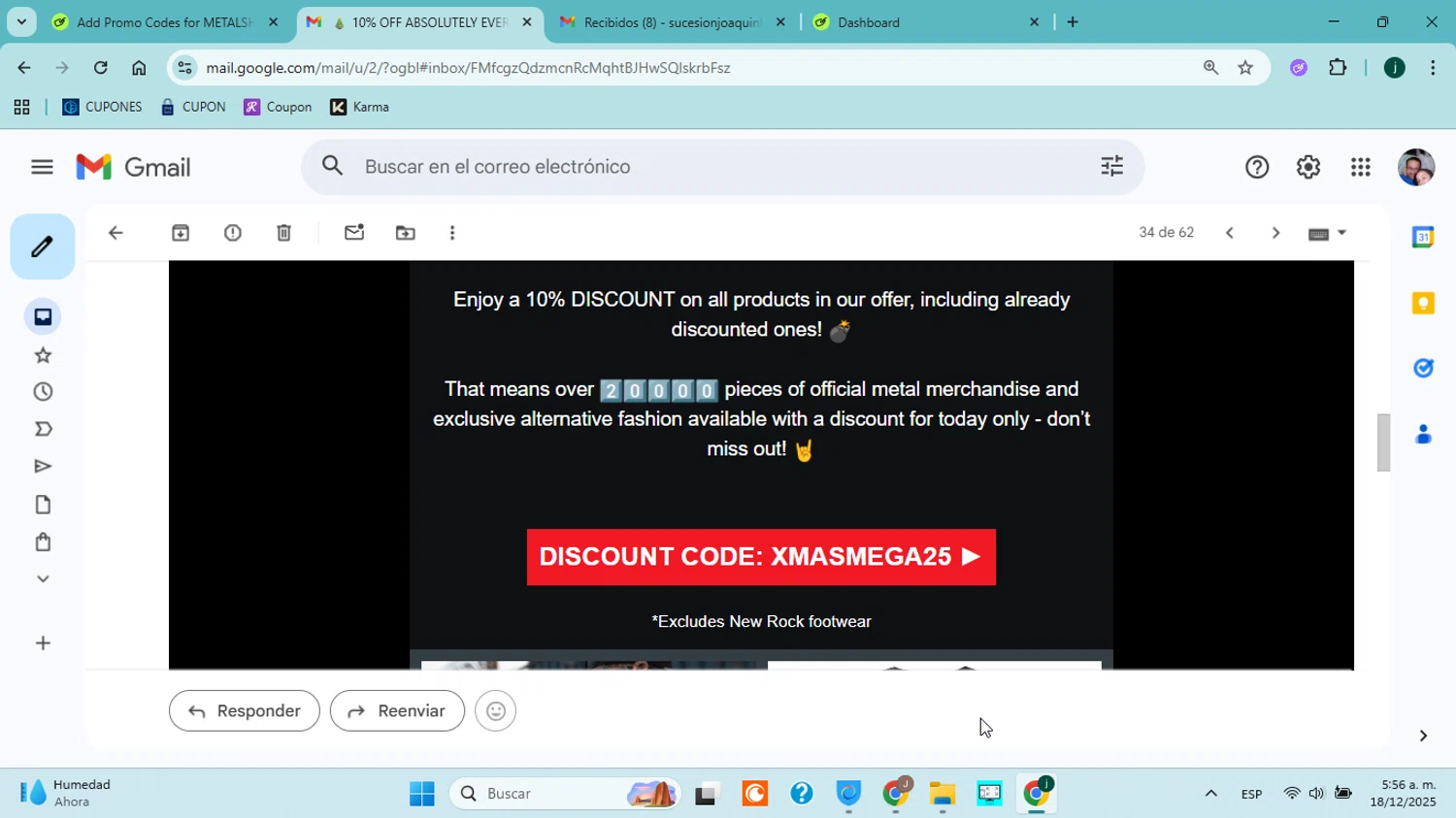
Task: Open More options three-dot menu
Action: pos(452,233)
